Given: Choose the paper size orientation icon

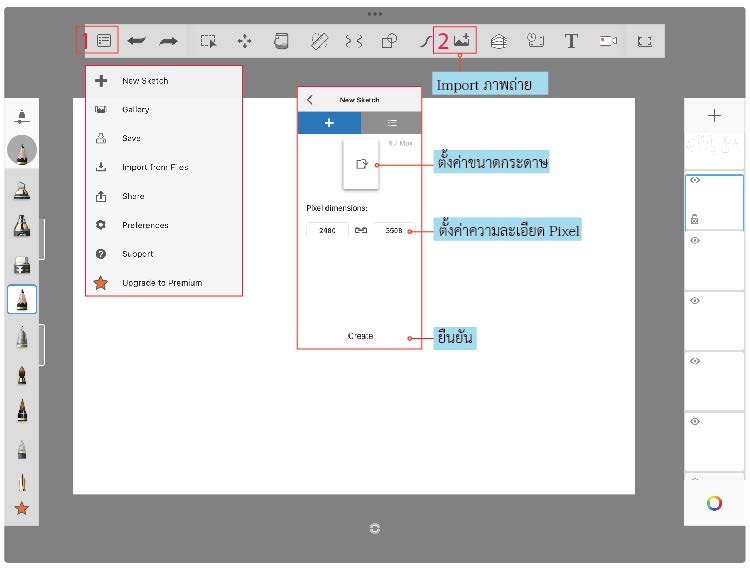Looking at the screenshot, I should coord(362,164).
